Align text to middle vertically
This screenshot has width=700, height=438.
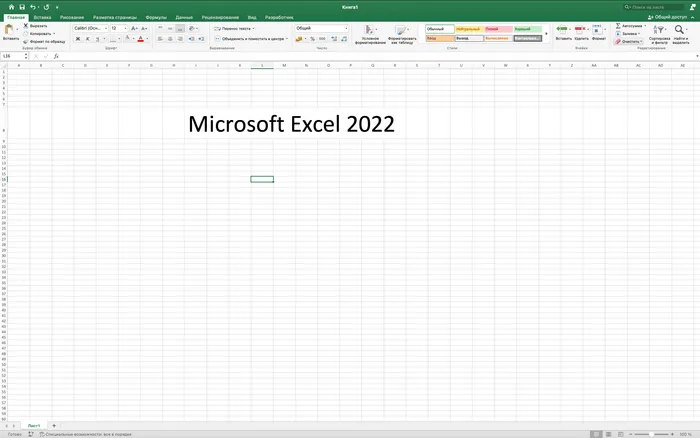point(170,28)
